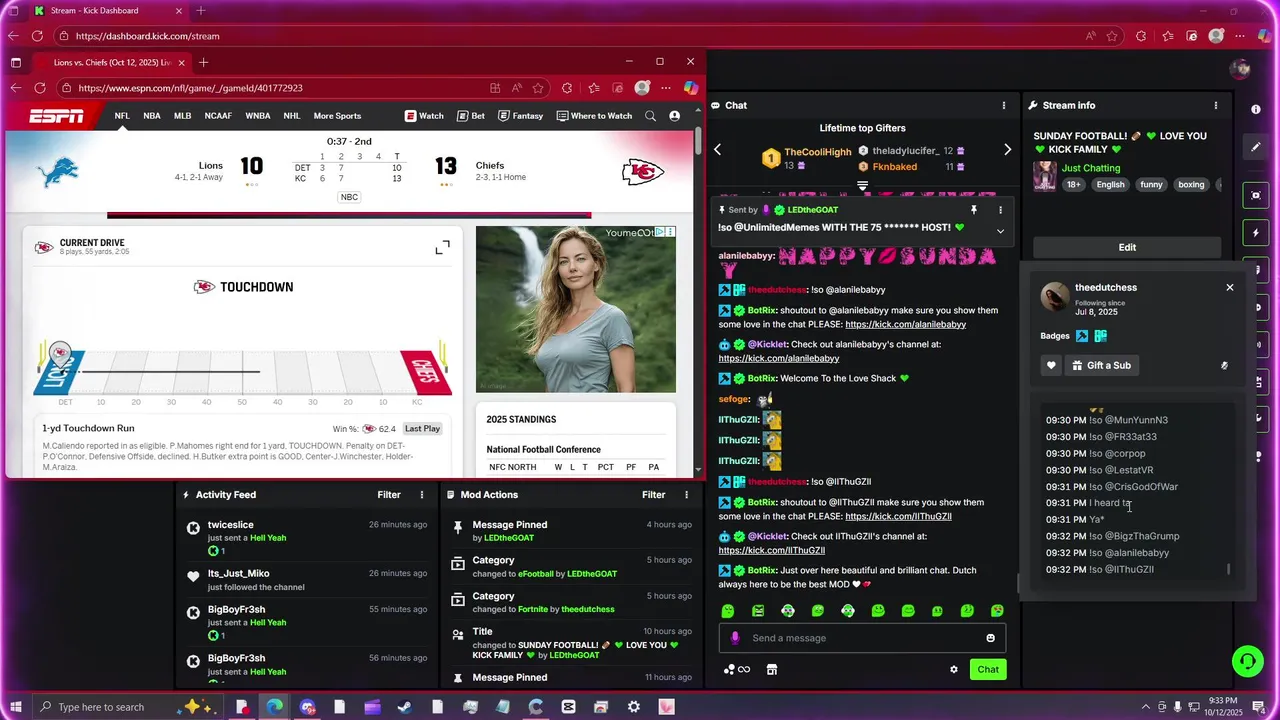
Task: Click ESPN NBA menu item
Action: point(152,116)
